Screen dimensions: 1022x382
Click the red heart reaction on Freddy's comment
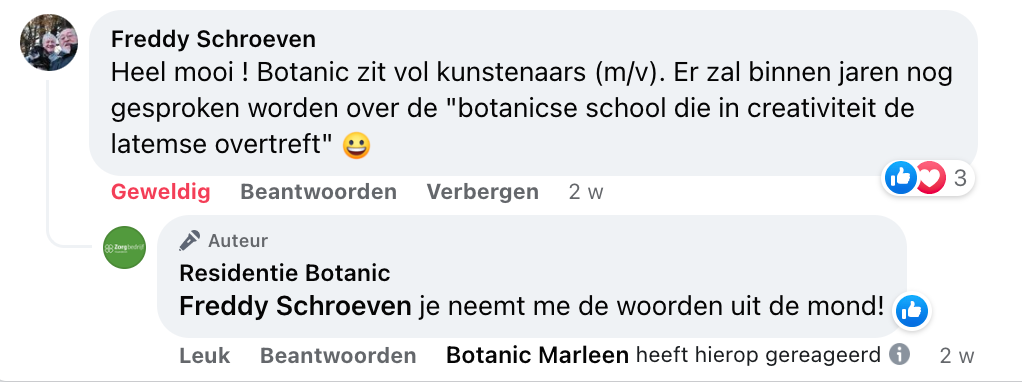coord(930,178)
